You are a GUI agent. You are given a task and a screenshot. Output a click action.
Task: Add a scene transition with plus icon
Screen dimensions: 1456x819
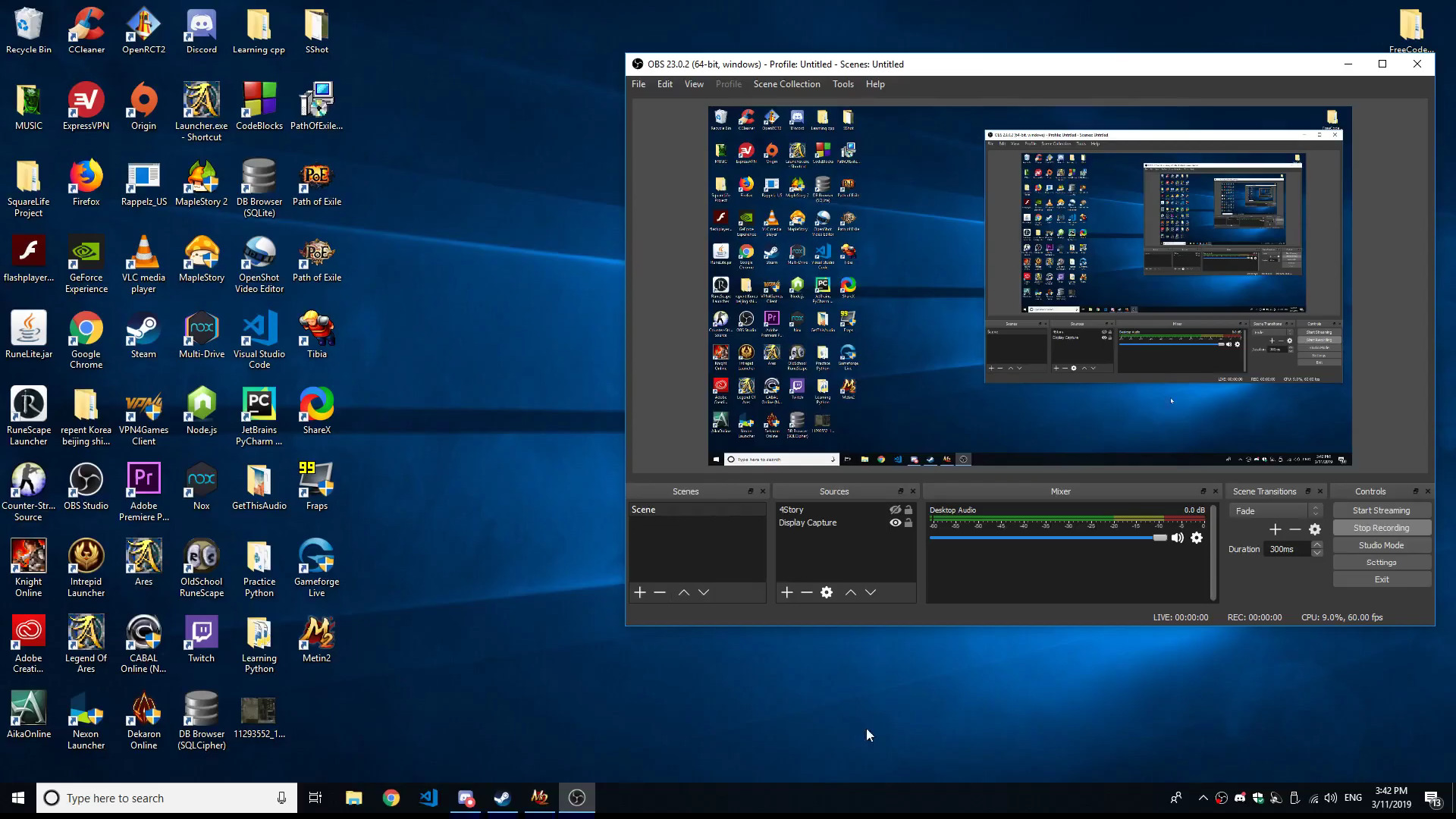1276,529
